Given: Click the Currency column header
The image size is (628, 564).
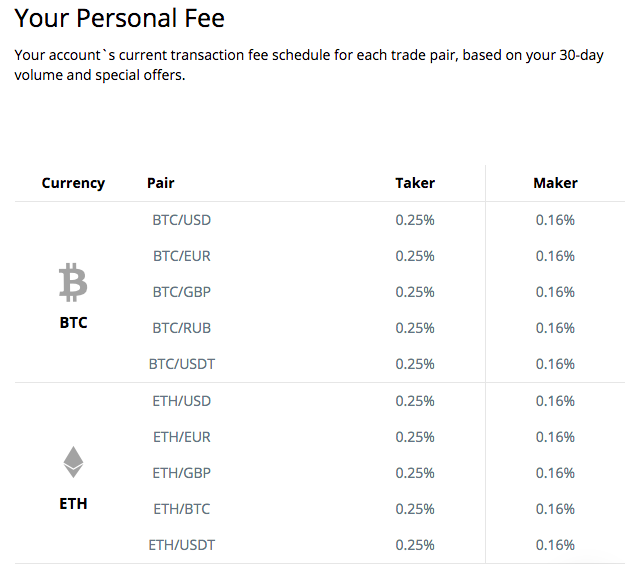Looking at the screenshot, I should pyautogui.click(x=73, y=183).
